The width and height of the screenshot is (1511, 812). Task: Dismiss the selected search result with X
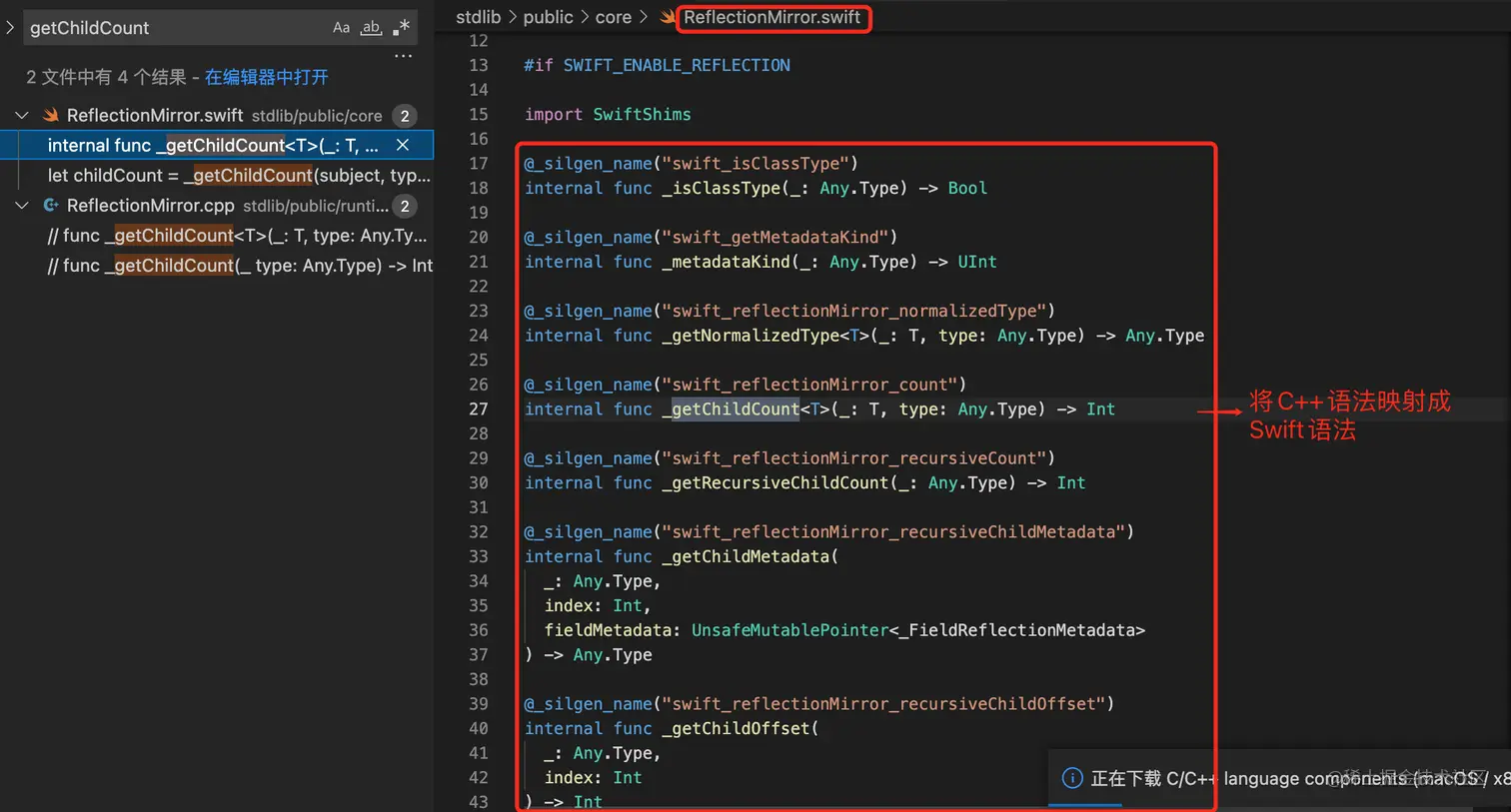click(403, 146)
